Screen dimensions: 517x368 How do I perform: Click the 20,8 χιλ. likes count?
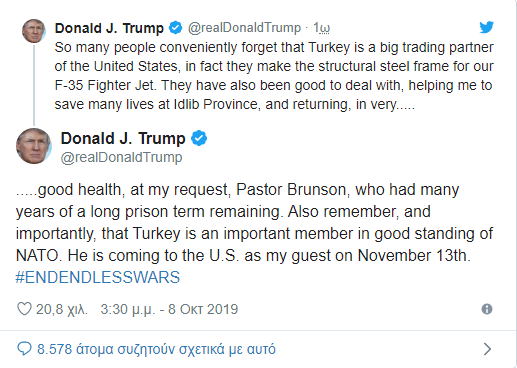(x=62, y=309)
